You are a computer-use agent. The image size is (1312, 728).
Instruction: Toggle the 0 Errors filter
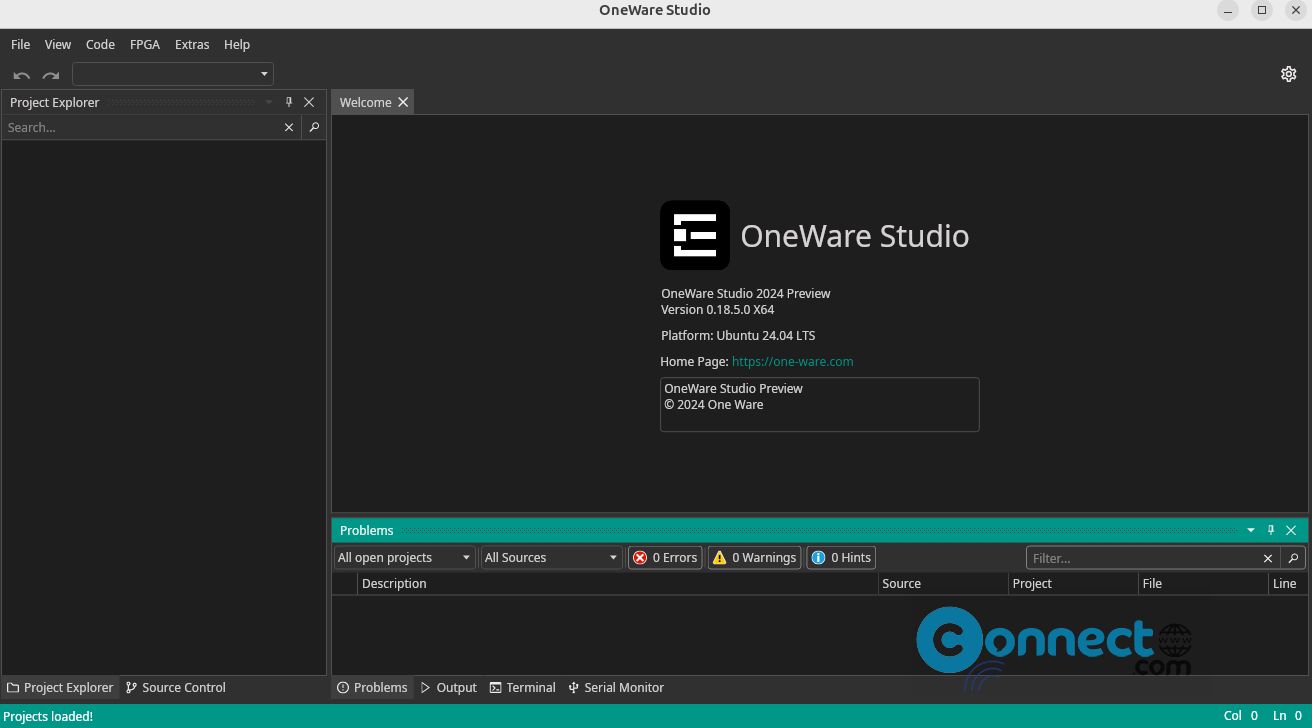tap(665, 558)
